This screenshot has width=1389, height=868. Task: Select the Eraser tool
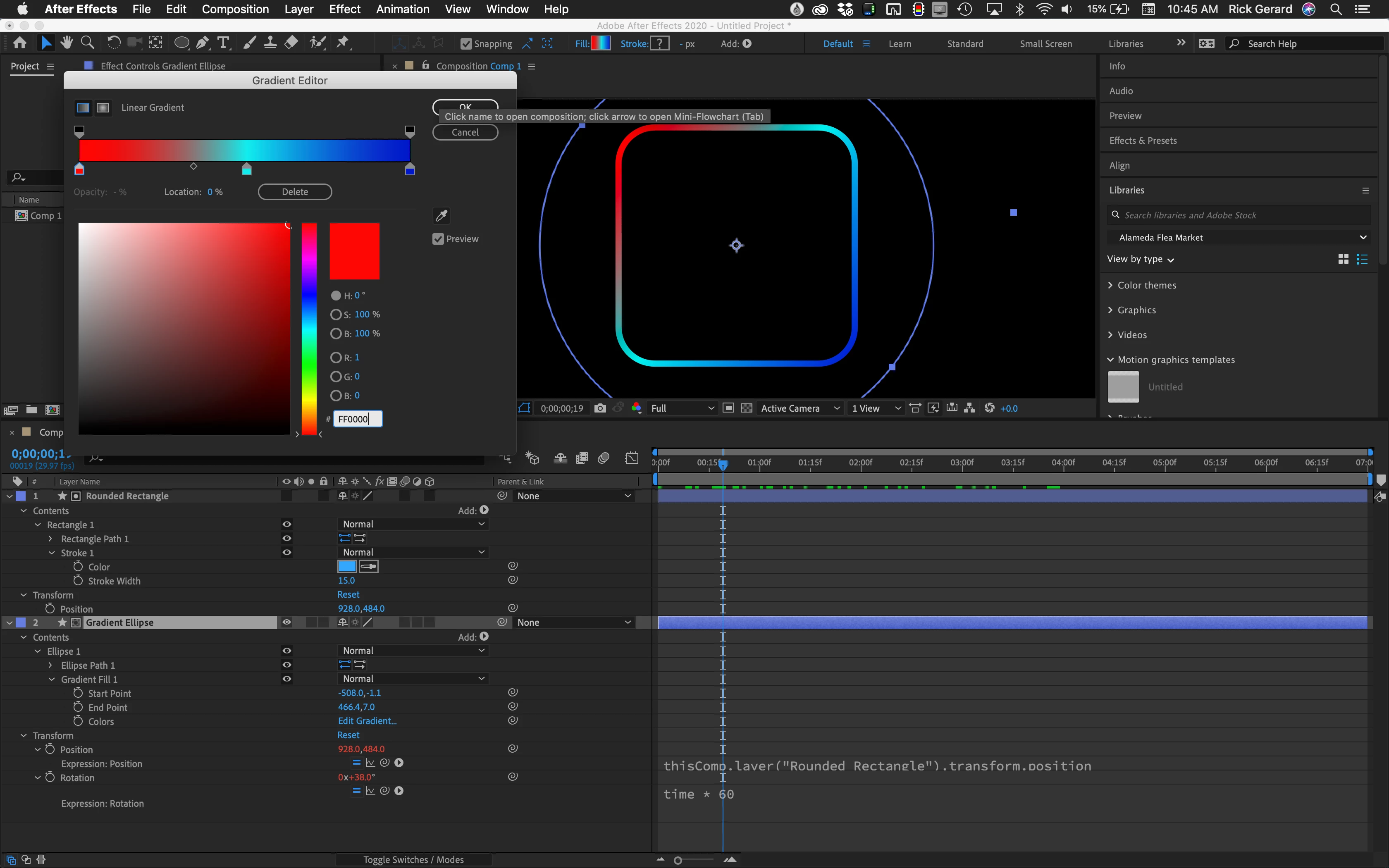pyautogui.click(x=291, y=43)
